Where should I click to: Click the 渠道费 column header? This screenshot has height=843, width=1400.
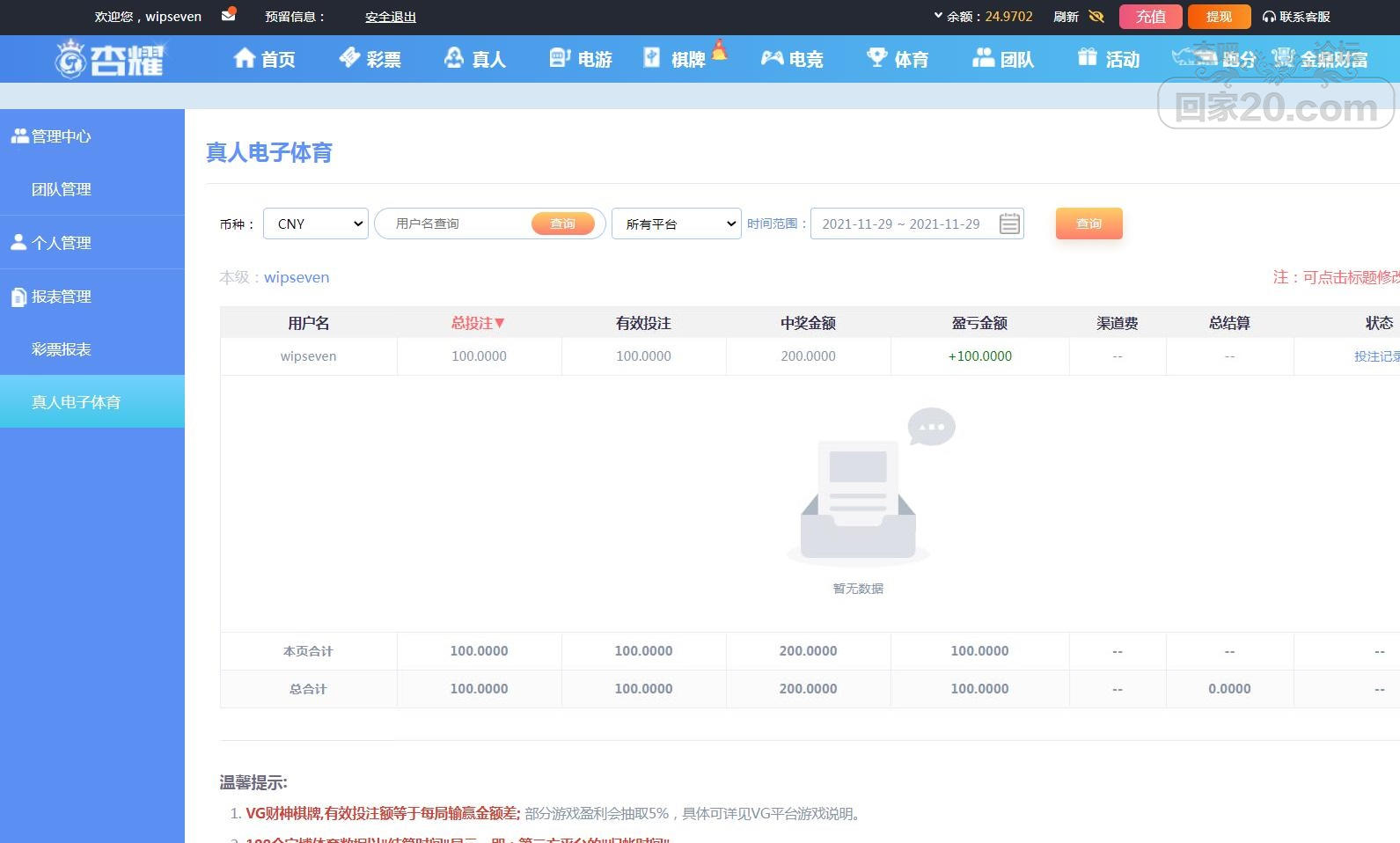(x=1118, y=323)
